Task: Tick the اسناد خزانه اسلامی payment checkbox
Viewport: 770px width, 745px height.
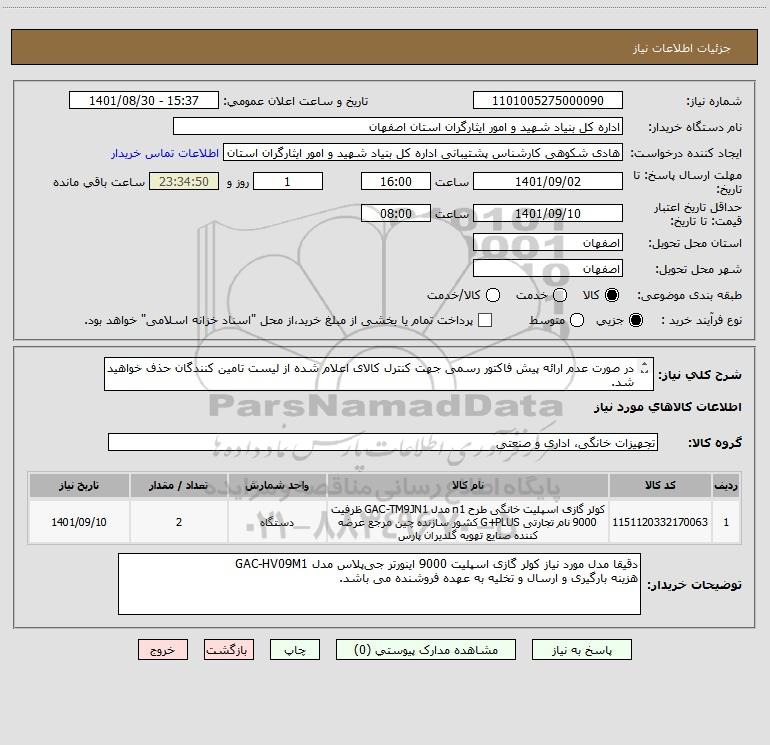Action: (485, 320)
